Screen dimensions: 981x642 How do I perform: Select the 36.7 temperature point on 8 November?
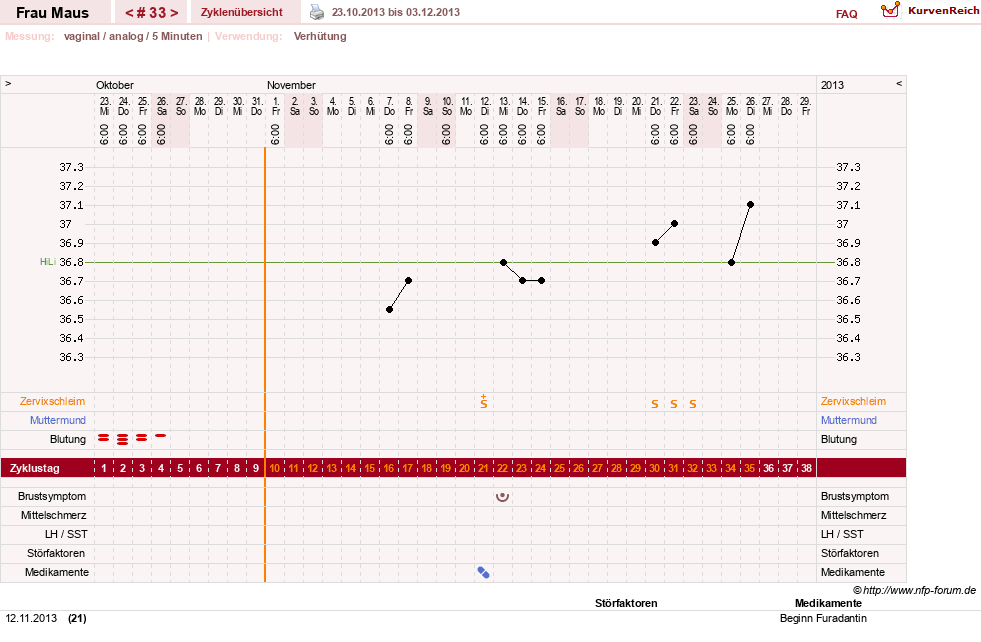point(409,280)
